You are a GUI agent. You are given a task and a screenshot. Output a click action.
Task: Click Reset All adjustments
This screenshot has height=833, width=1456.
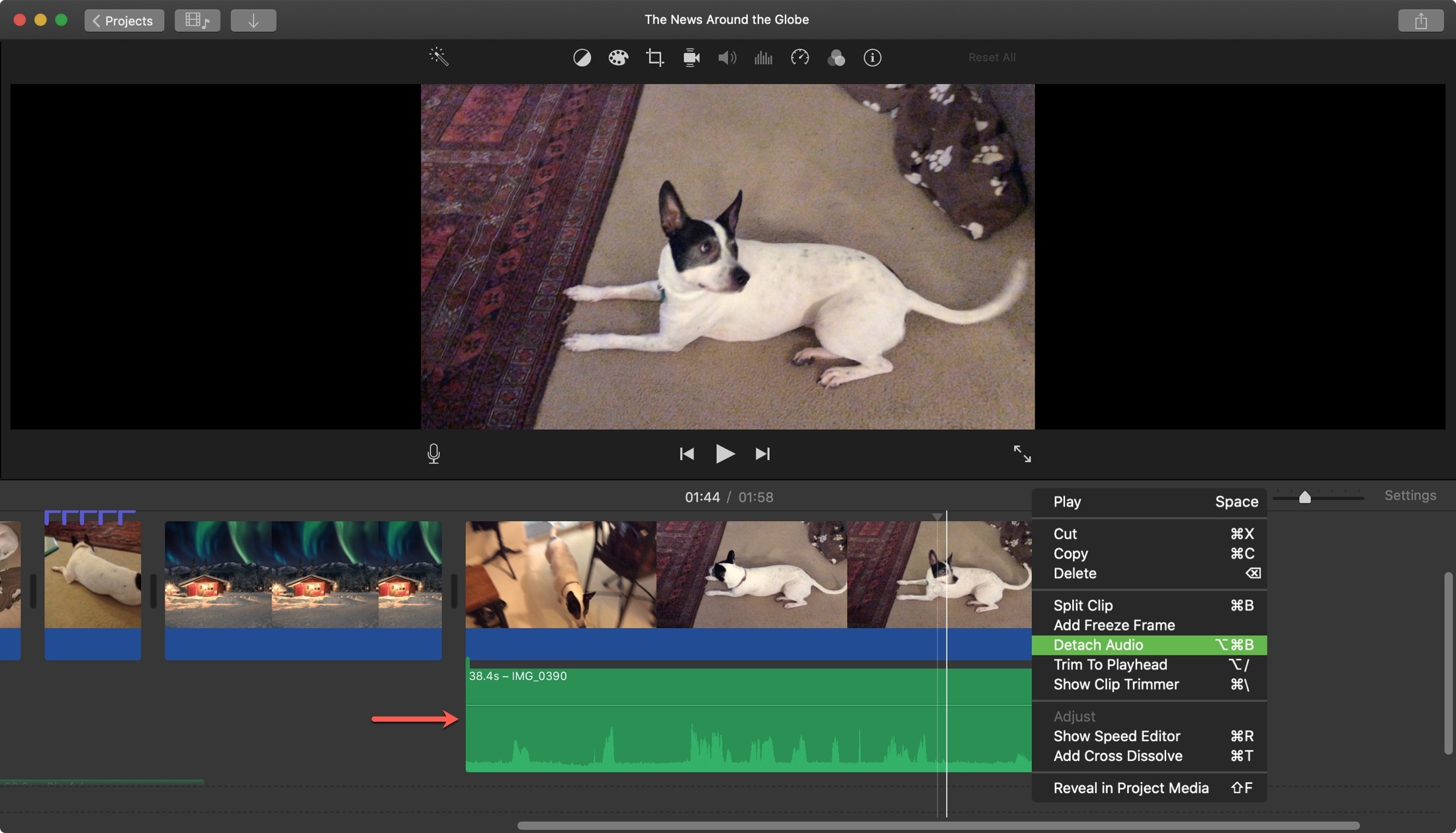[991, 58]
